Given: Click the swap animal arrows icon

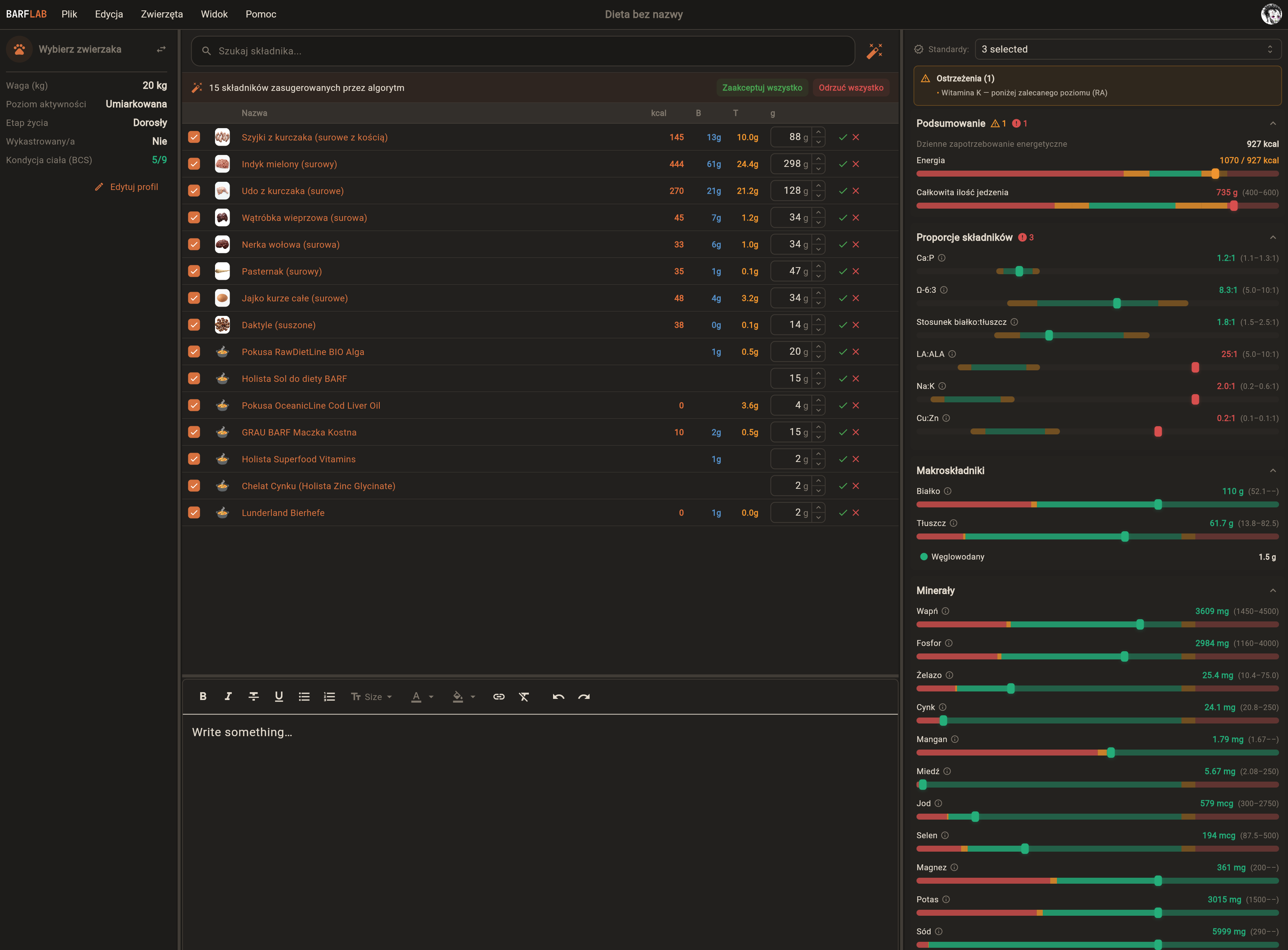Looking at the screenshot, I should [161, 50].
